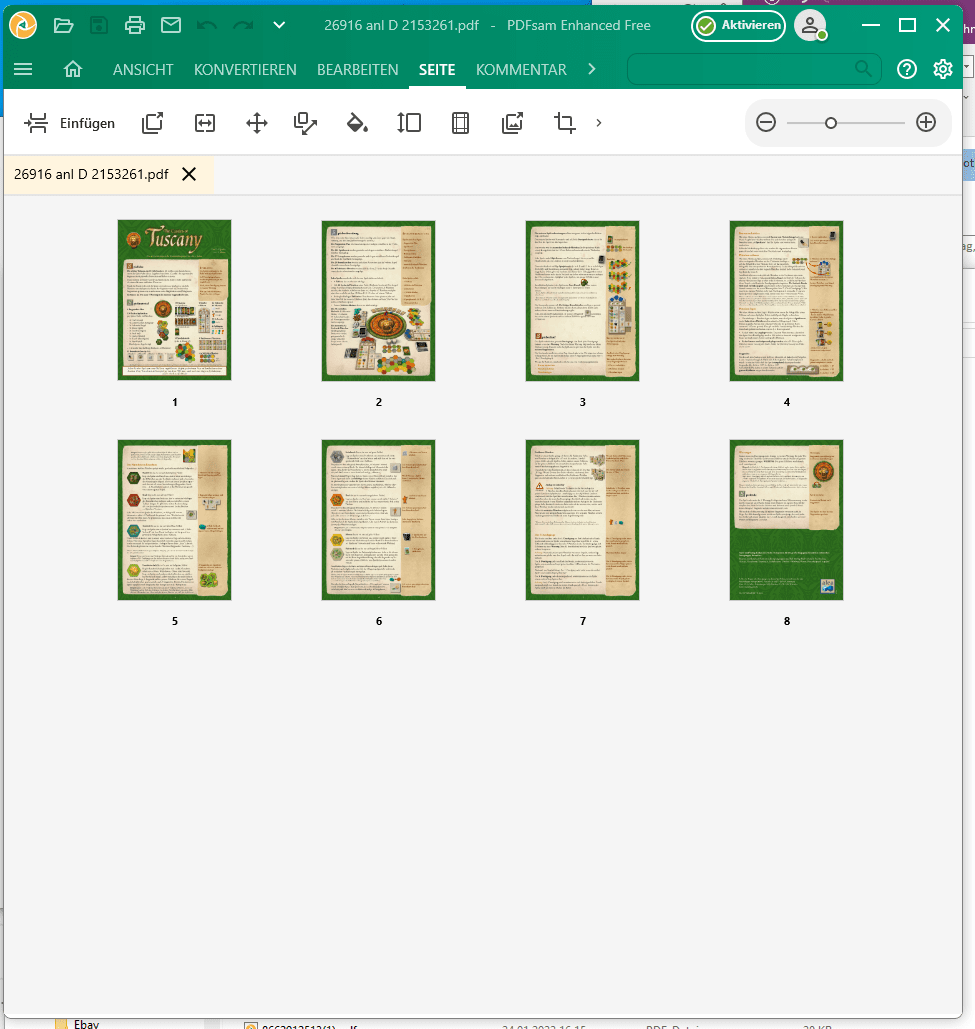This screenshot has height=1029, width=975.
Task: Select page 3 thumbnail
Action: click(x=583, y=300)
